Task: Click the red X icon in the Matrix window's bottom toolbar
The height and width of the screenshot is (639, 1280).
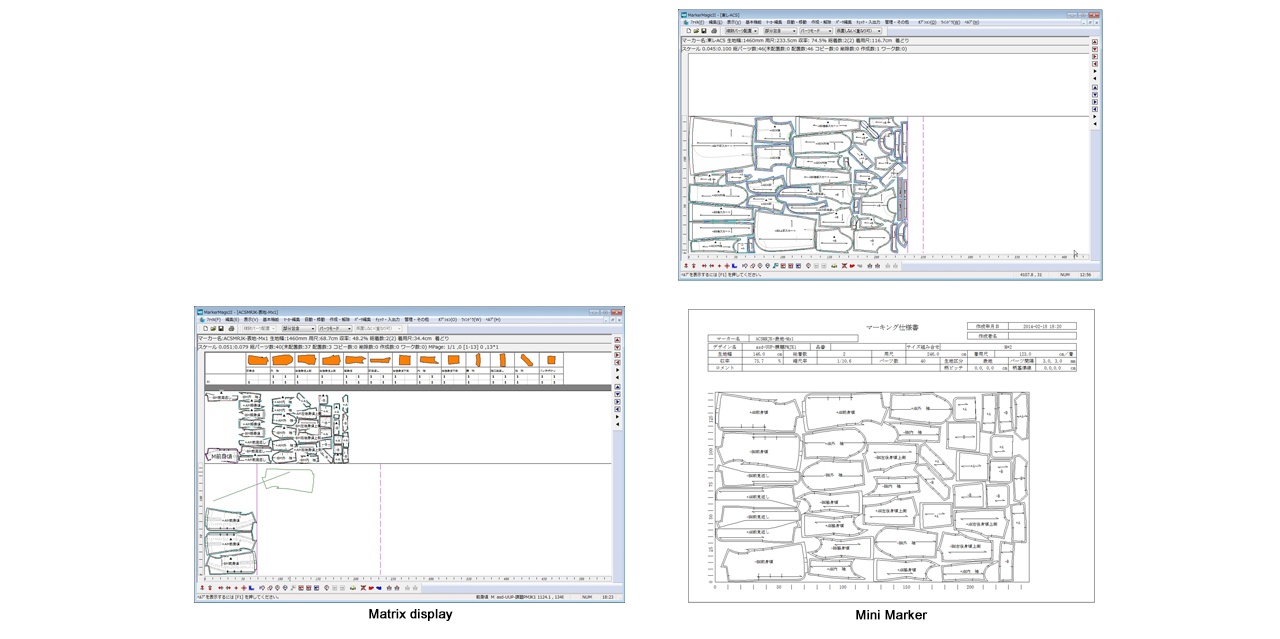Action: tap(361, 587)
